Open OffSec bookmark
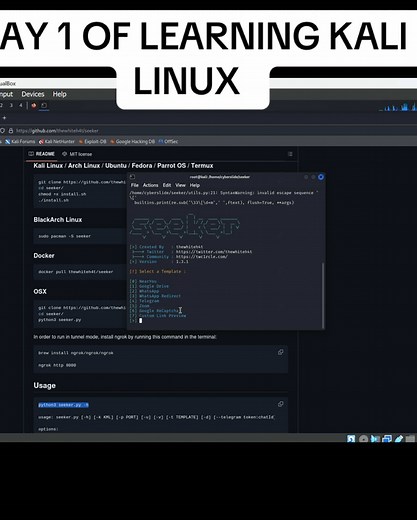This screenshot has width=417, height=520. [168, 142]
